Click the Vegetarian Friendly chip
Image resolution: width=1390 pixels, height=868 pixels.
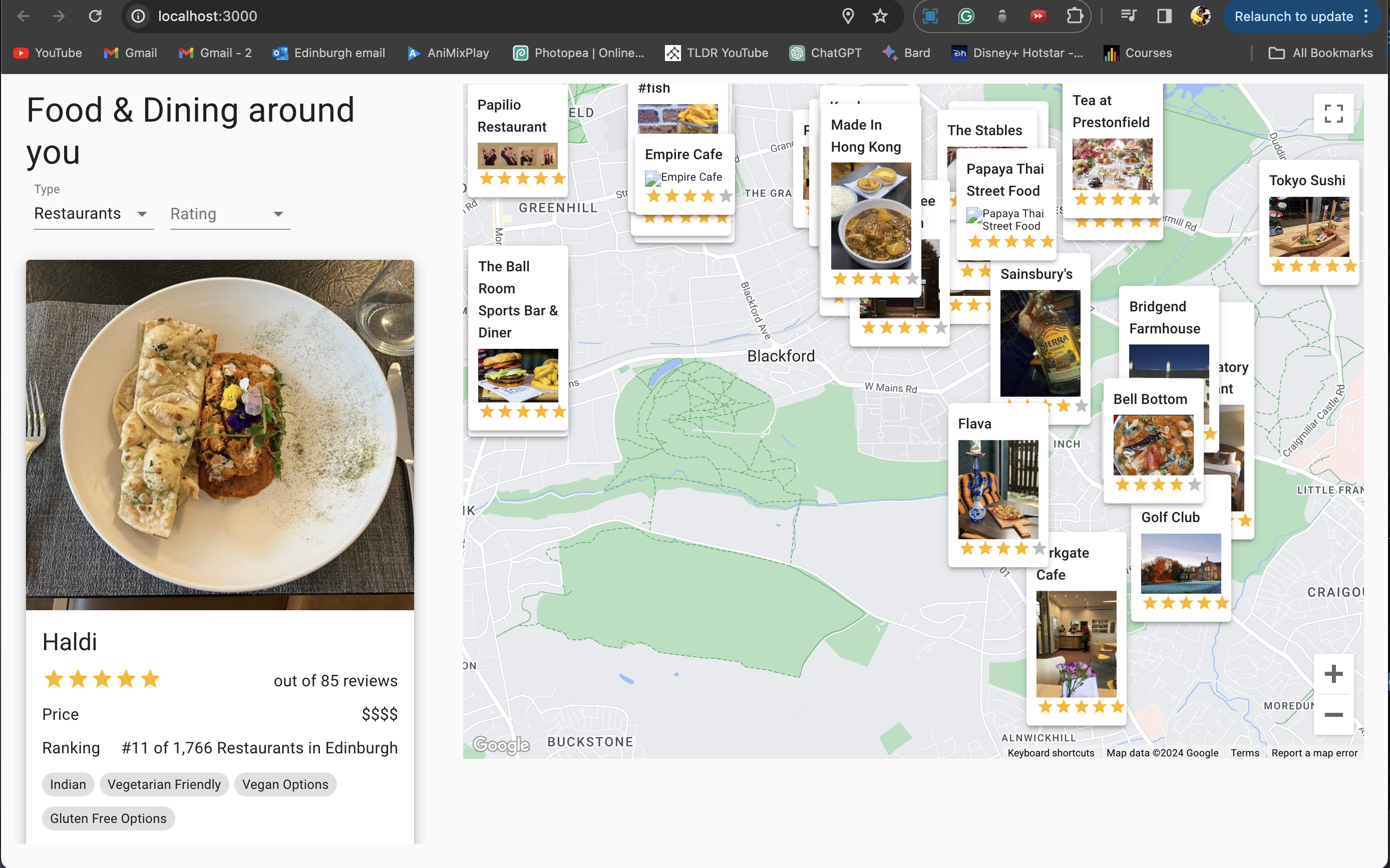(x=164, y=784)
